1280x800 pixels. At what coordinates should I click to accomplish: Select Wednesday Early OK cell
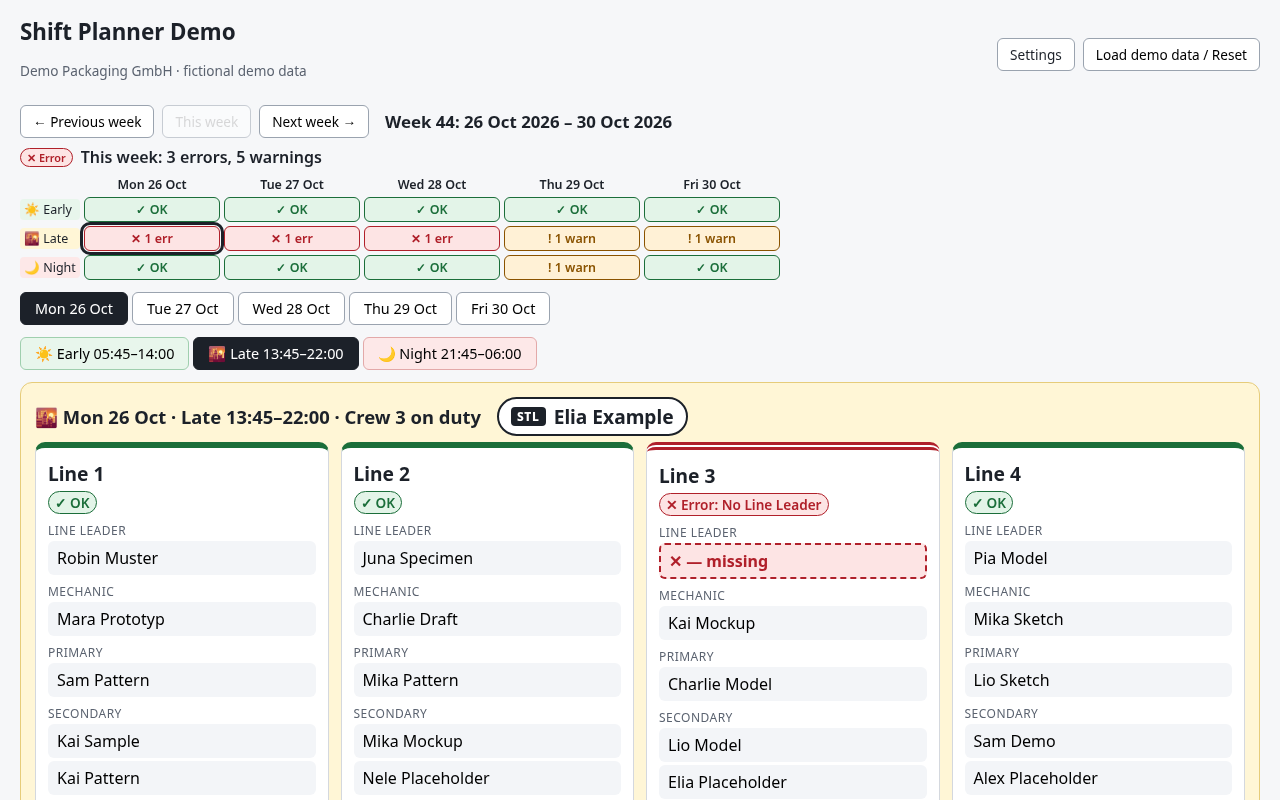pos(432,210)
